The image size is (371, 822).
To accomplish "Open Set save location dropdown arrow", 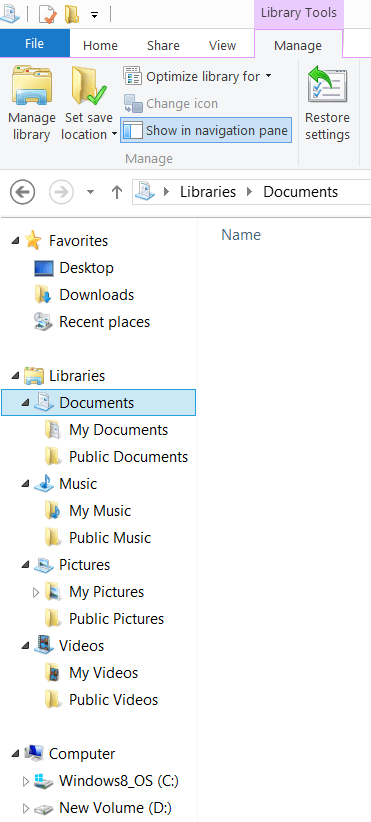I will coord(115,135).
